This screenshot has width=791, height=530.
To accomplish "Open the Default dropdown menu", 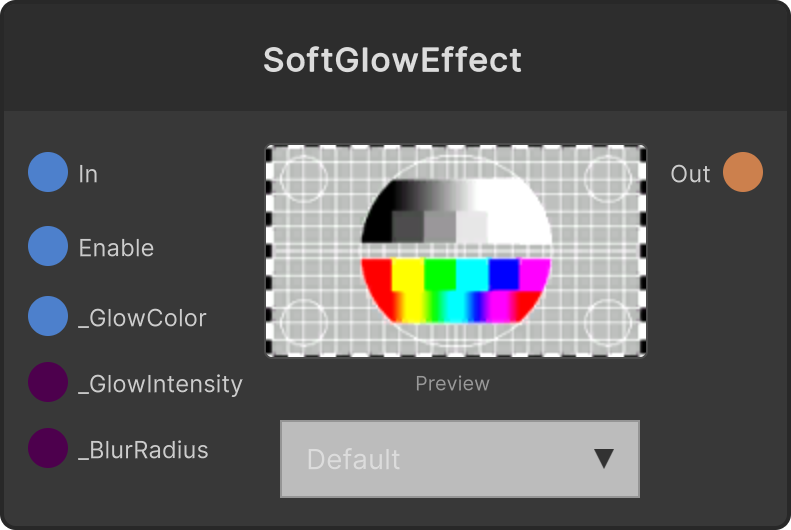I will pos(460,459).
